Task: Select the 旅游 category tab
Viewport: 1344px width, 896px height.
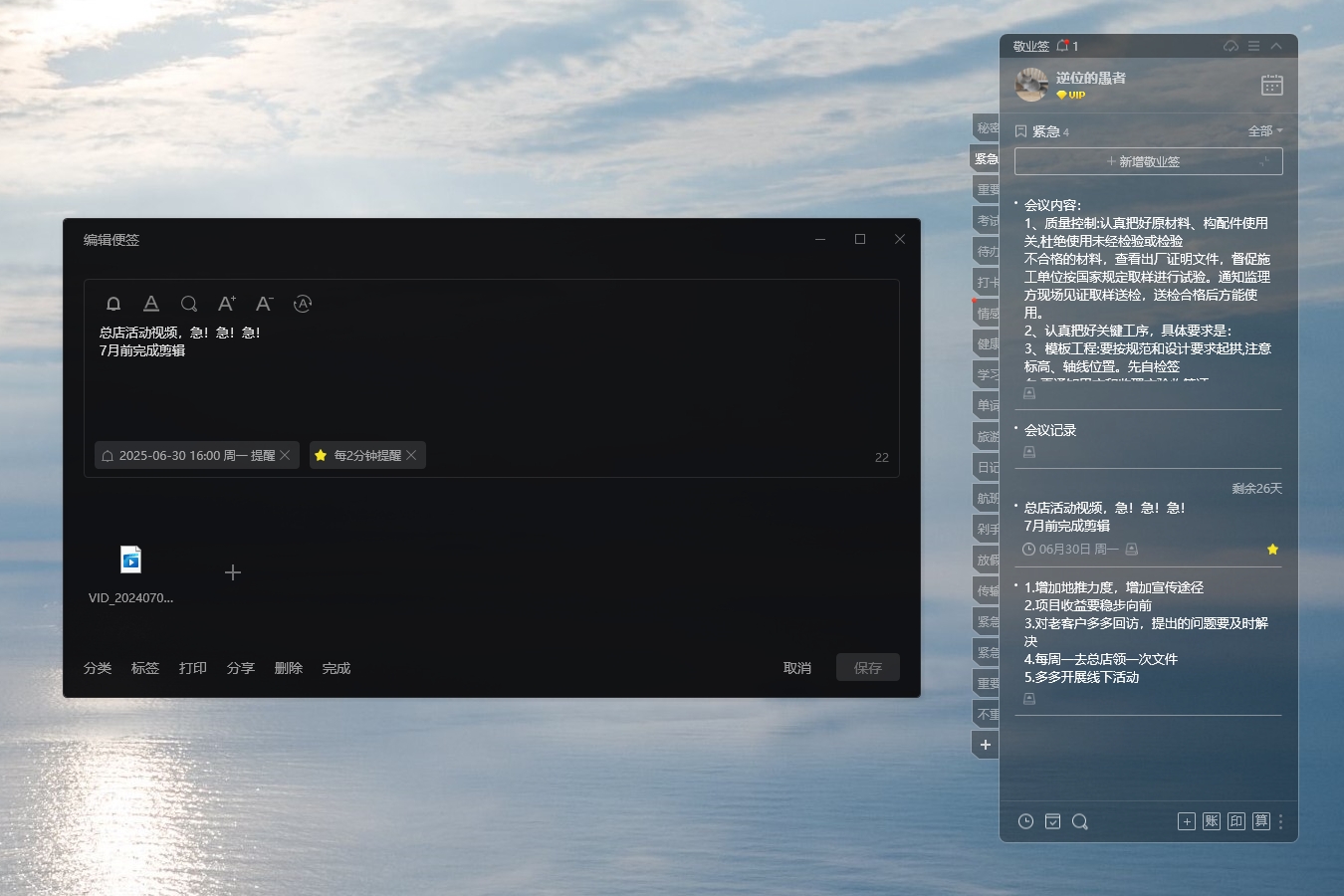Action: click(986, 436)
